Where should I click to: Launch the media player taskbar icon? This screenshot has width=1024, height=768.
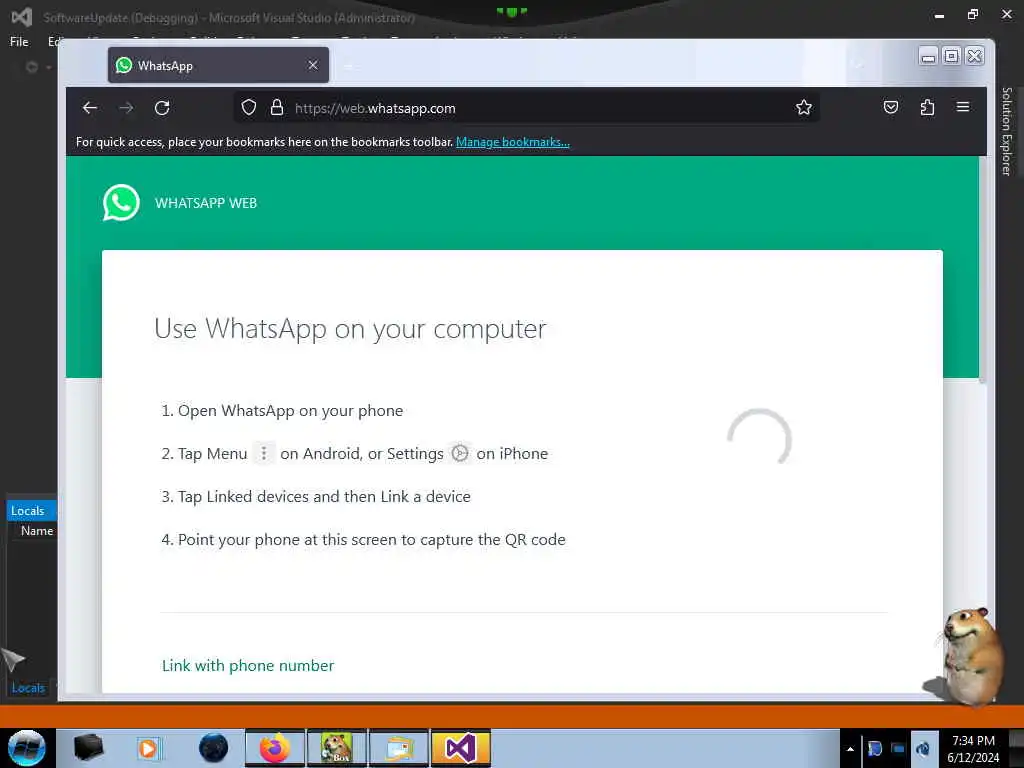[148, 748]
